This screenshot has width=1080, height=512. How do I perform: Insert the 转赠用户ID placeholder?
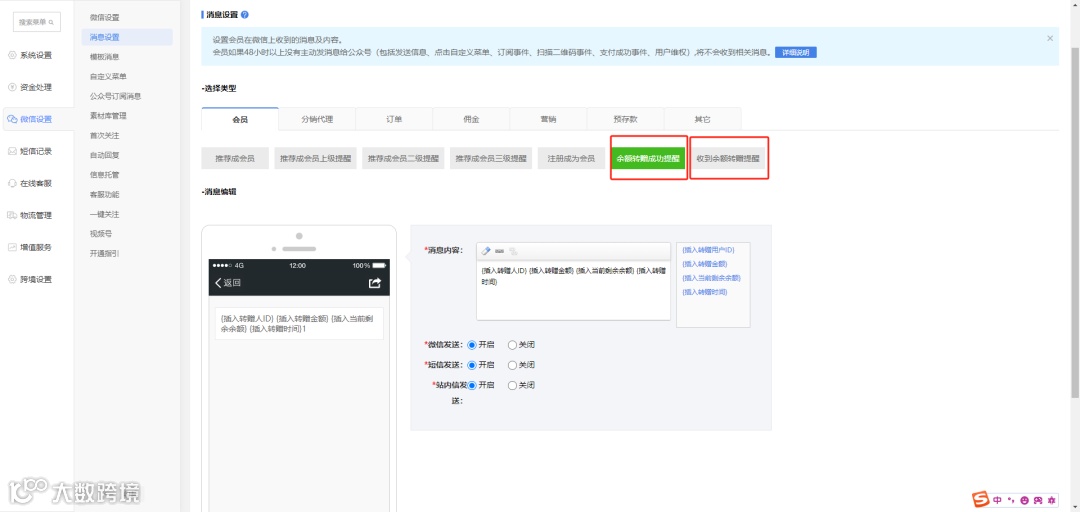[708, 249]
